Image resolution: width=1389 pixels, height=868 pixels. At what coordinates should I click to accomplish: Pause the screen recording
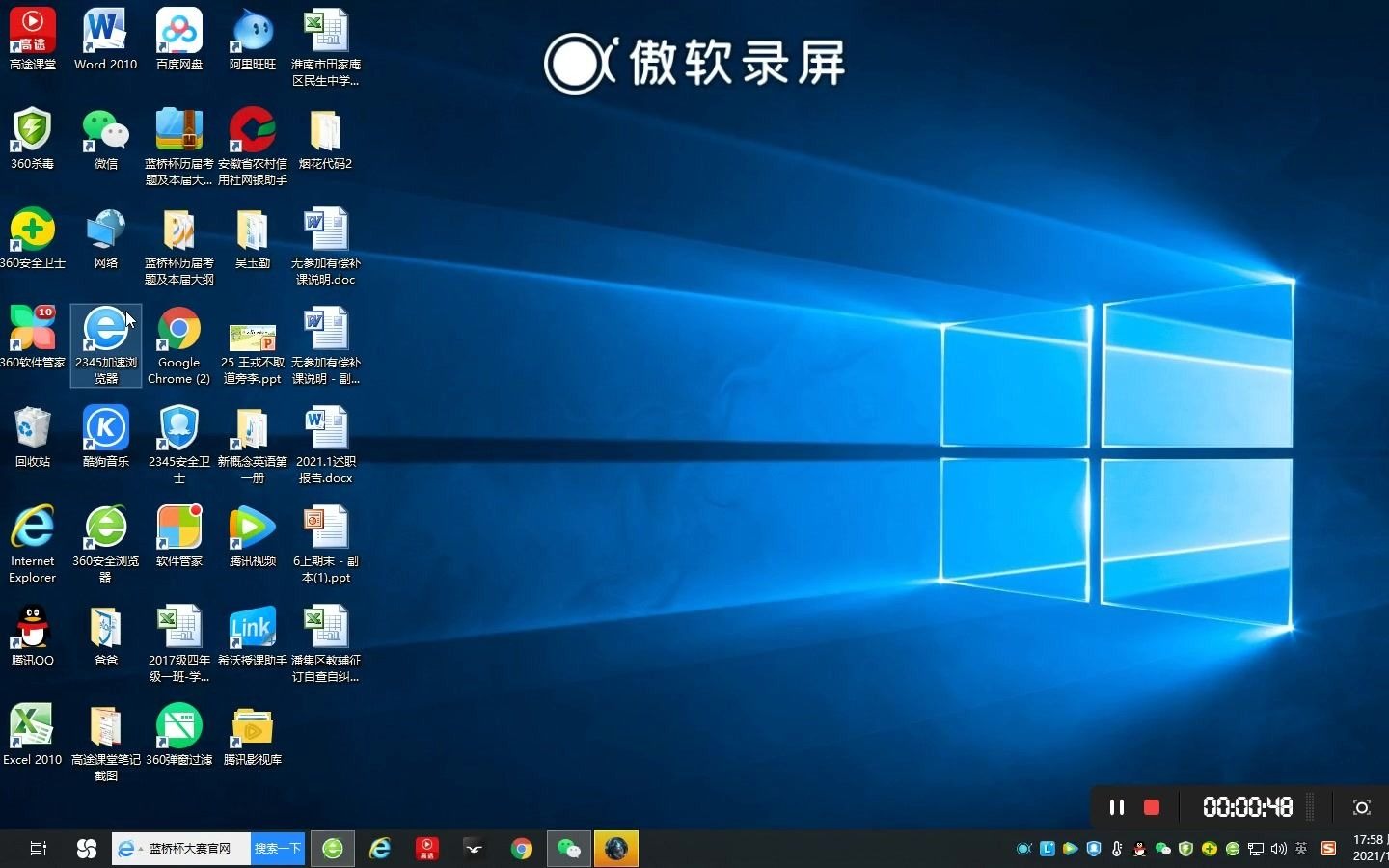1116,807
